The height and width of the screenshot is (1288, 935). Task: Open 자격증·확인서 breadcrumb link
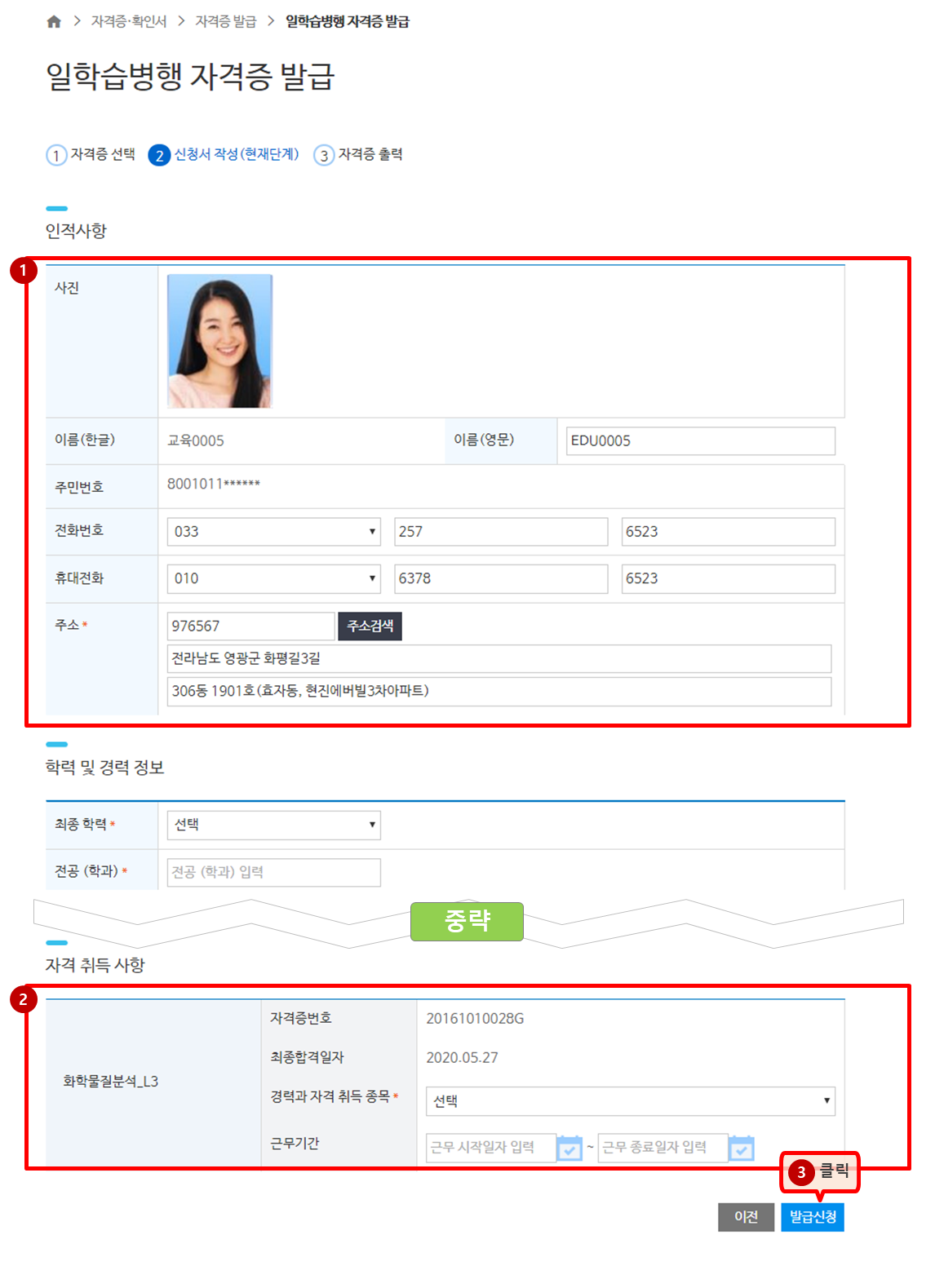coord(129,22)
